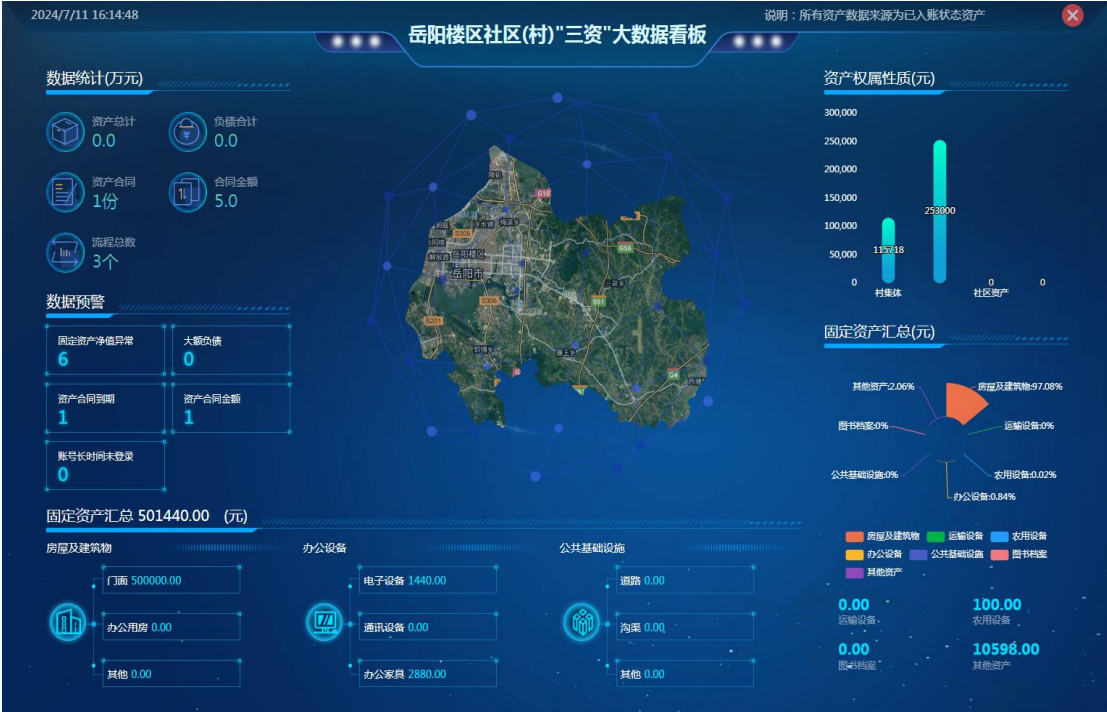Open the 固定资产净值异常 warning card

click(x=105, y=350)
